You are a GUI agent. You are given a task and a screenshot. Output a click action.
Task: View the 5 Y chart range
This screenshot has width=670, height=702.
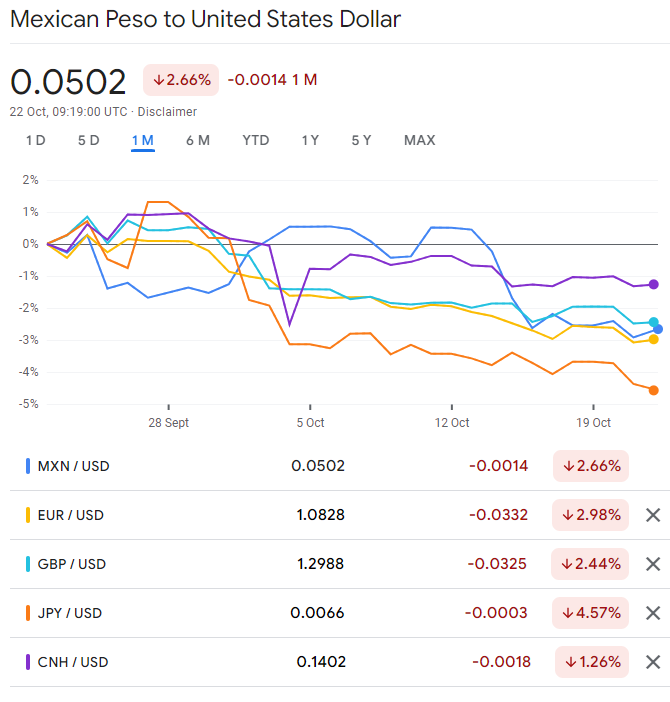click(x=361, y=140)
